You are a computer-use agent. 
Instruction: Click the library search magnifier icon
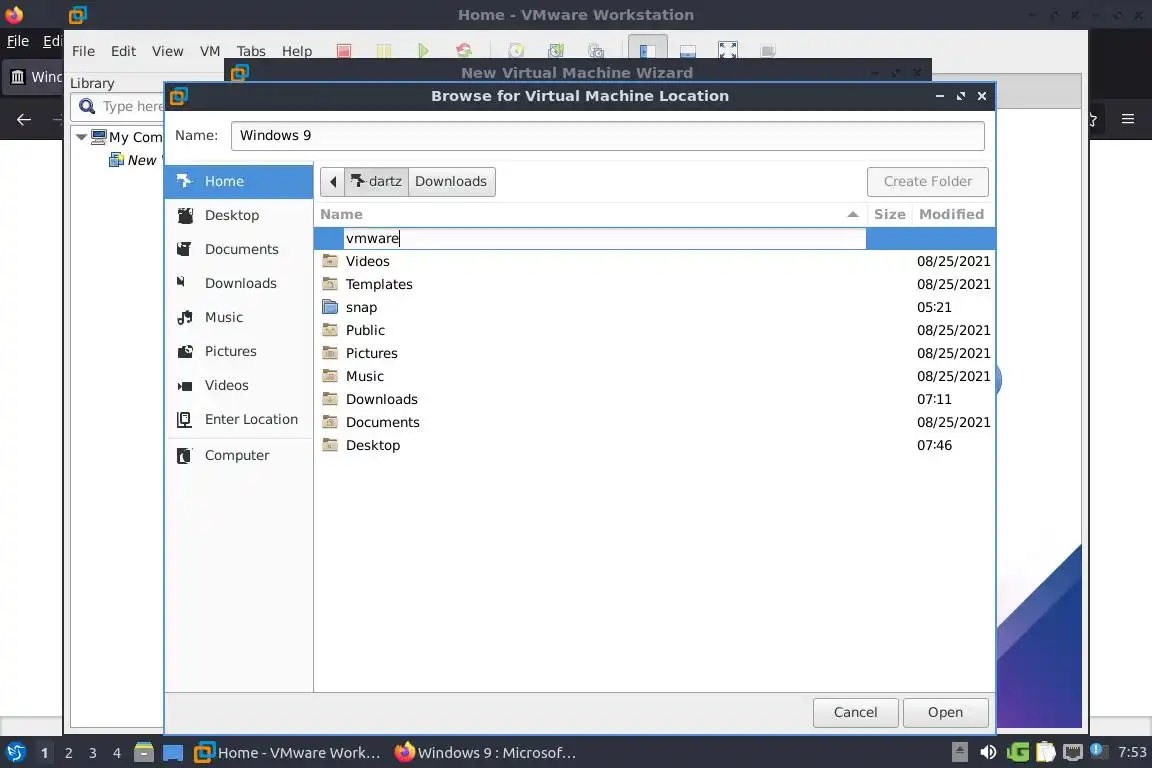pyautogui.click(x=87, y=107)
